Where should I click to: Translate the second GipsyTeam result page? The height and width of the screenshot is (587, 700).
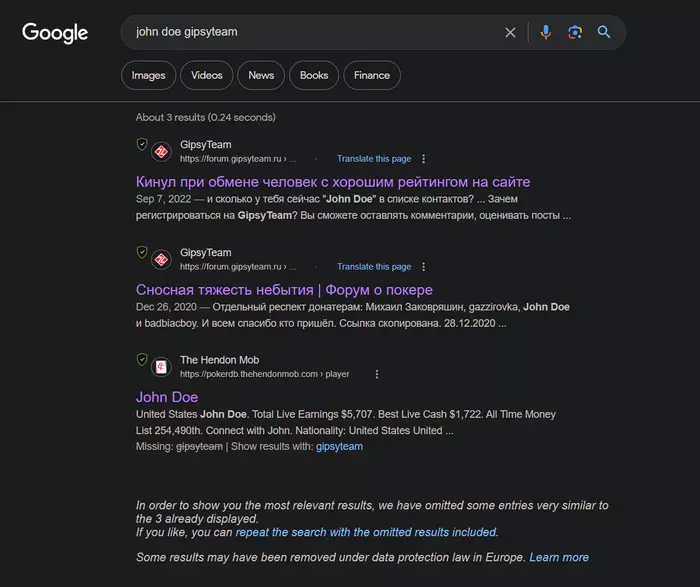tap(374, 266)
